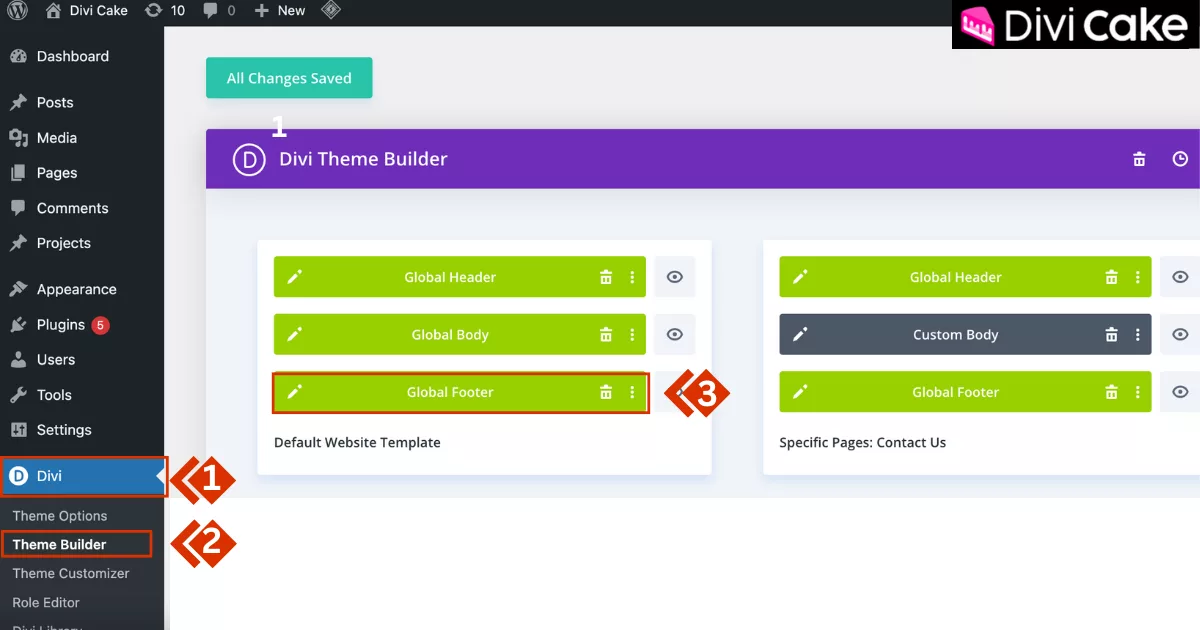Image resolution: width=1200 pixels, height=630 pixels.
Task: Click the Custom Body bar label
Action: 956,335
